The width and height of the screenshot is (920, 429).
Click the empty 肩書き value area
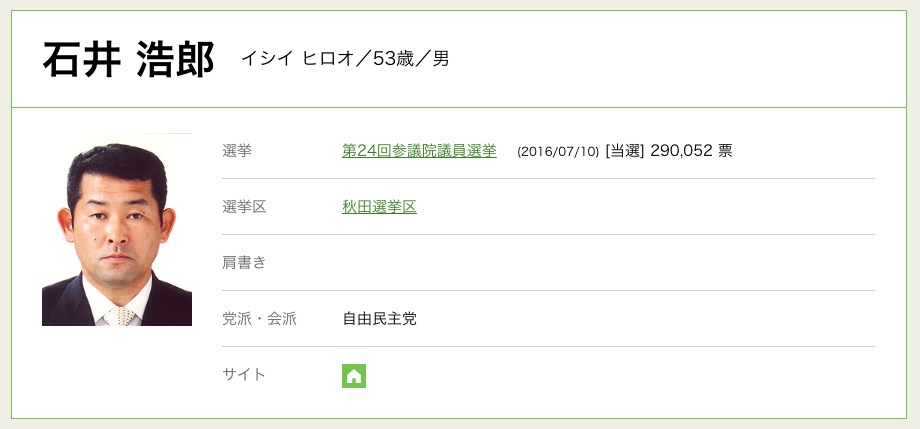tap(600, 263)
